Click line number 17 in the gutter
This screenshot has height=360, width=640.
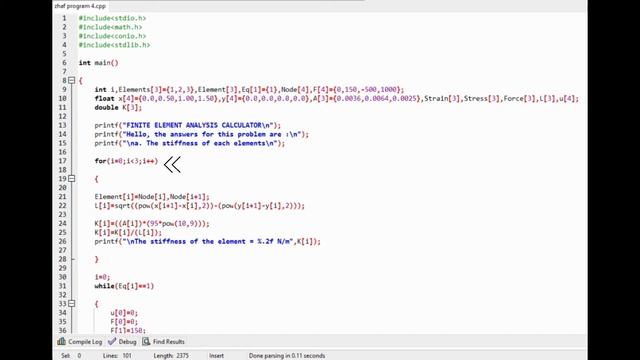62,161
